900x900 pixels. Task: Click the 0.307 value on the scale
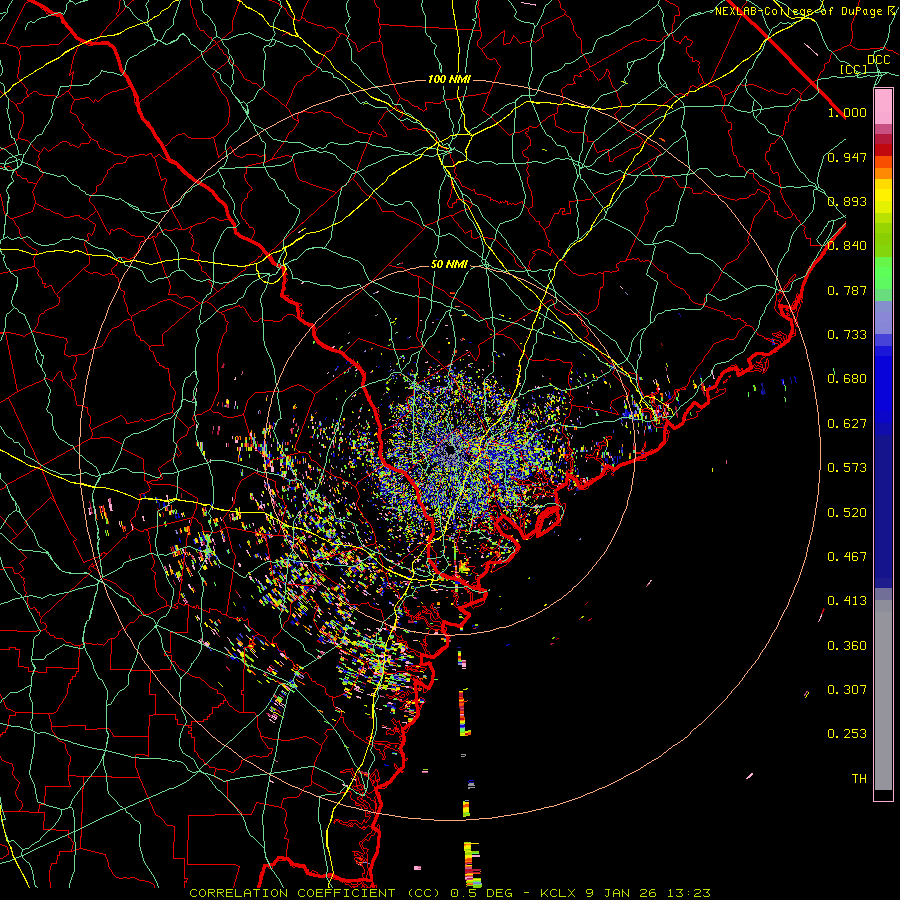(x=847, y=690)
